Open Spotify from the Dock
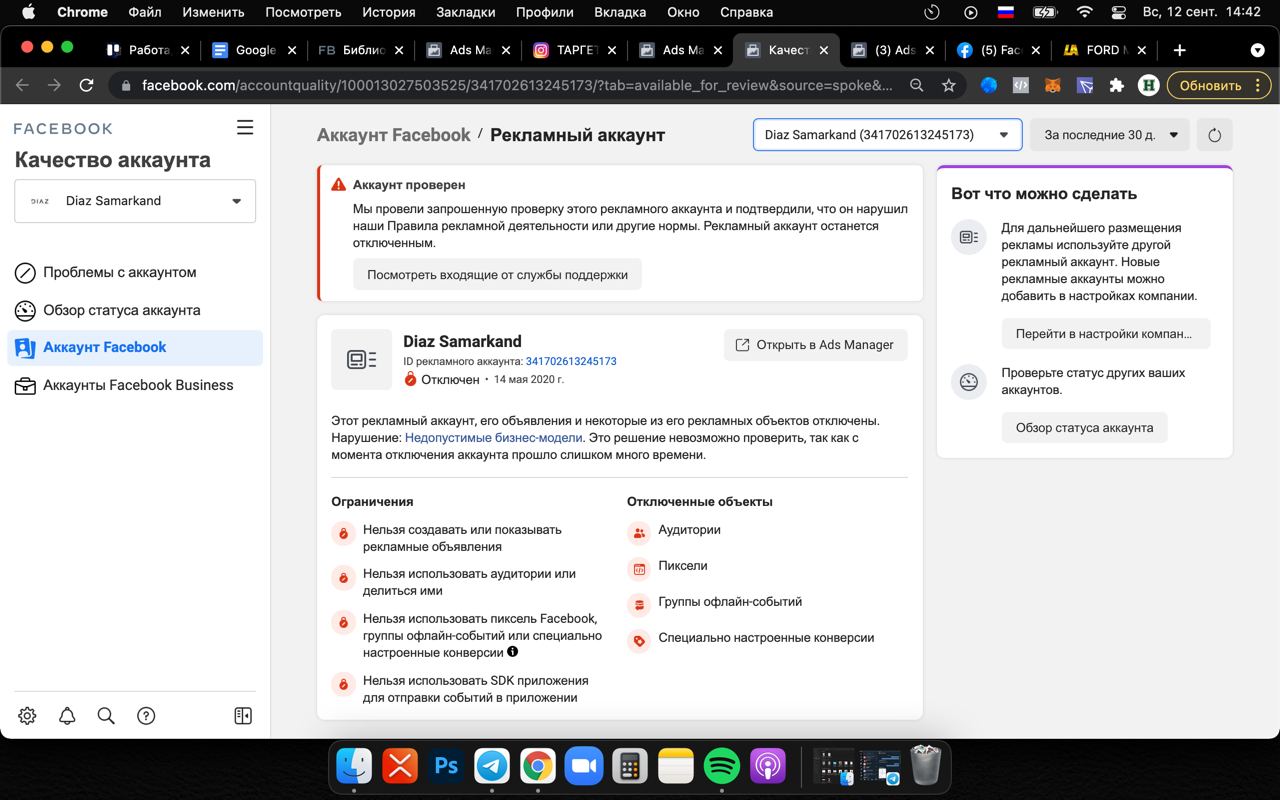This screenshot has width=1280, height=800. [x=722, y=767]
